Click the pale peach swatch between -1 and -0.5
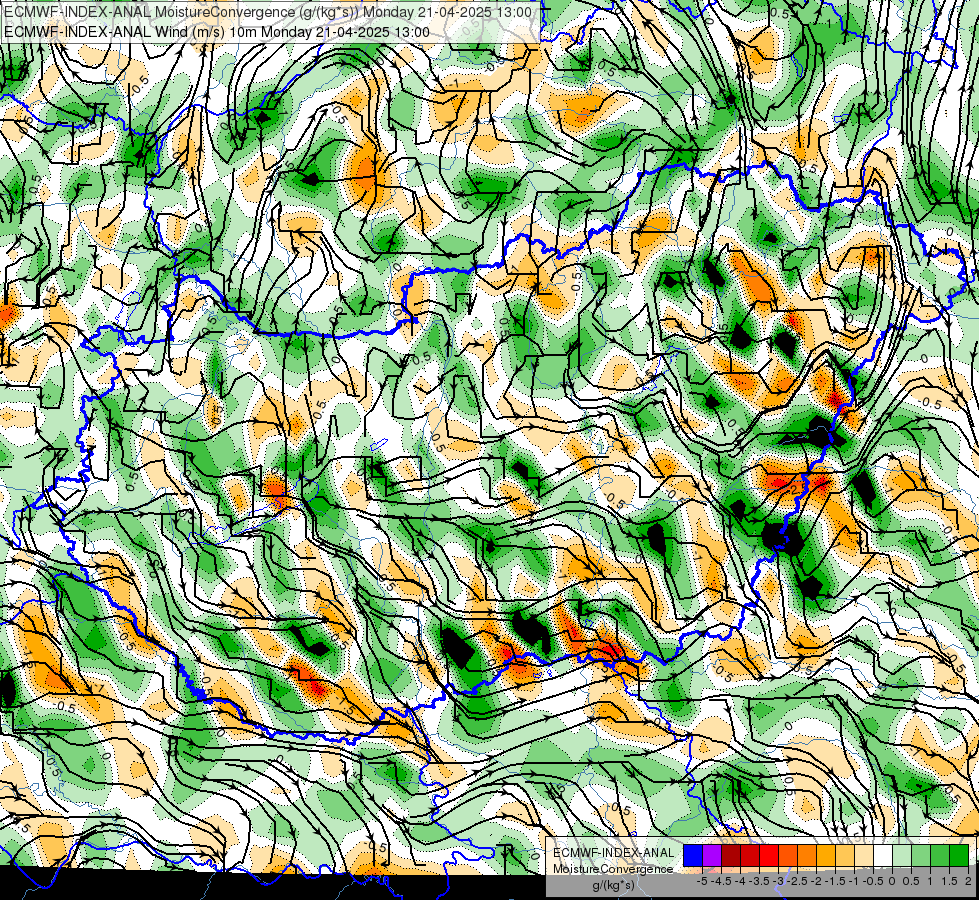Image resolution: width=979 pixels, height=900 pixels. 864,855
